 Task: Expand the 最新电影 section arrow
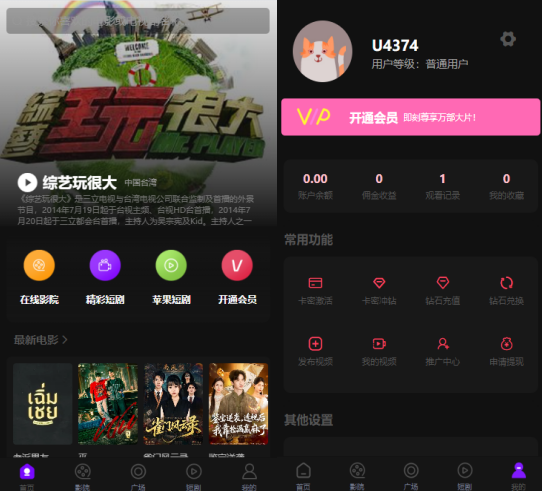point(65,340)
